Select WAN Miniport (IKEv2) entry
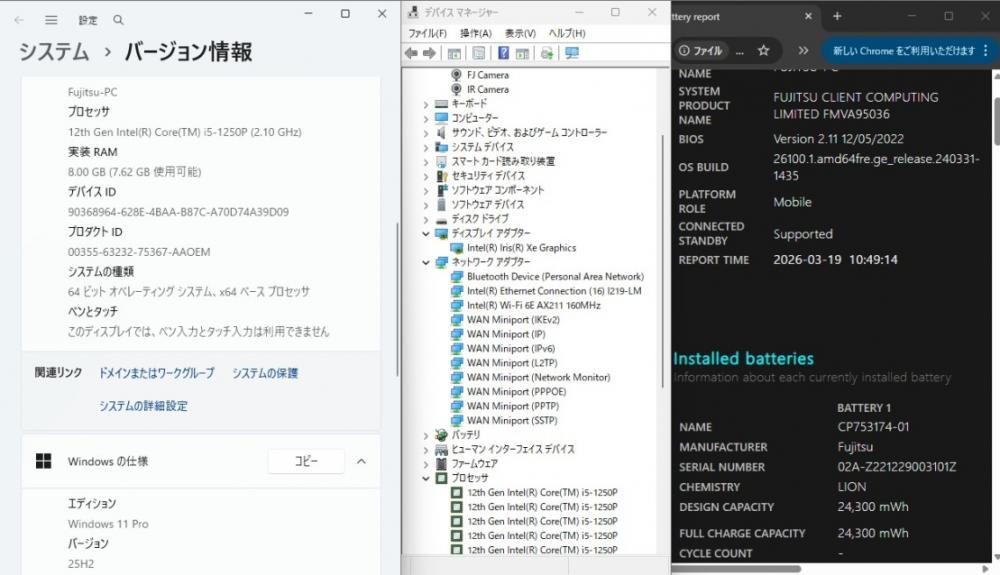The width and height of the screenshot is (1000, 575). pos(513,320)
